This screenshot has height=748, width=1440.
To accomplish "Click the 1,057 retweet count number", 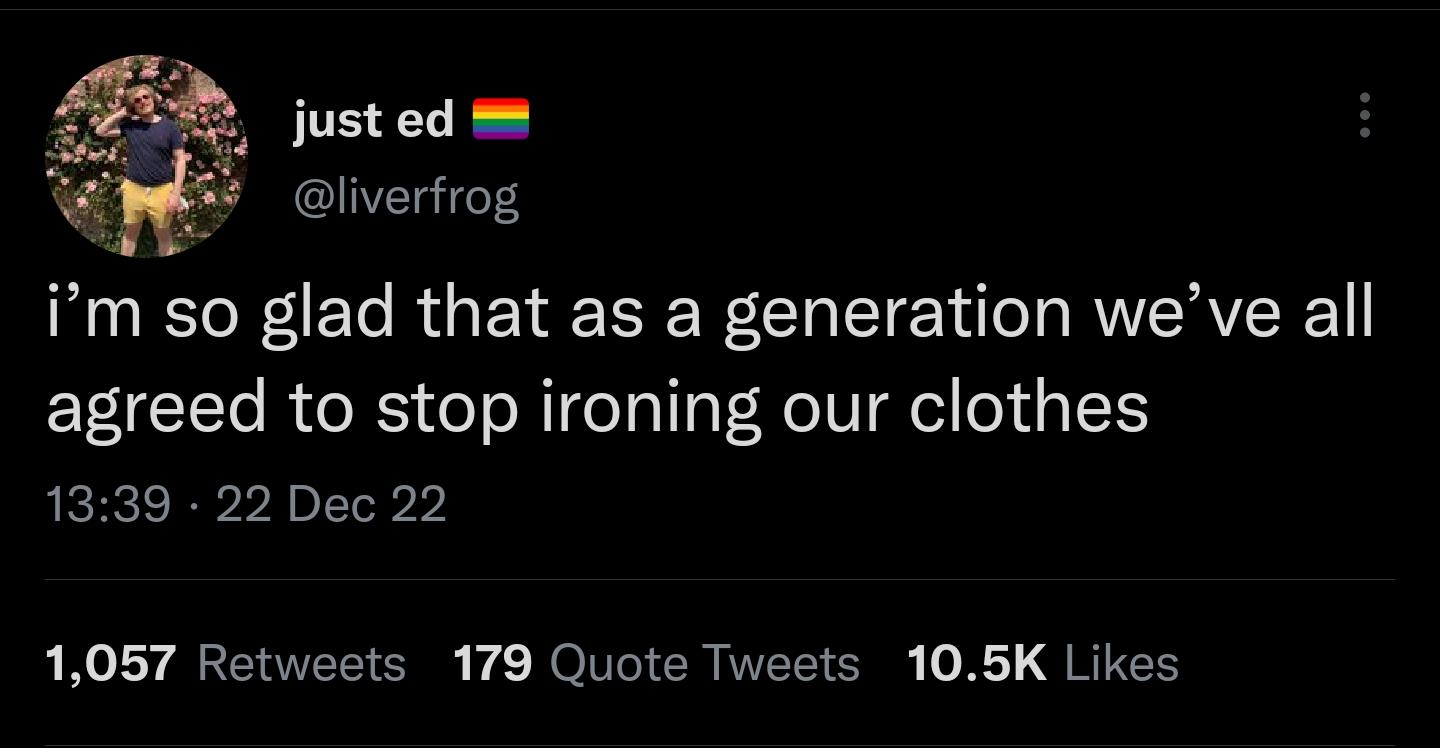I will point(112,663).
